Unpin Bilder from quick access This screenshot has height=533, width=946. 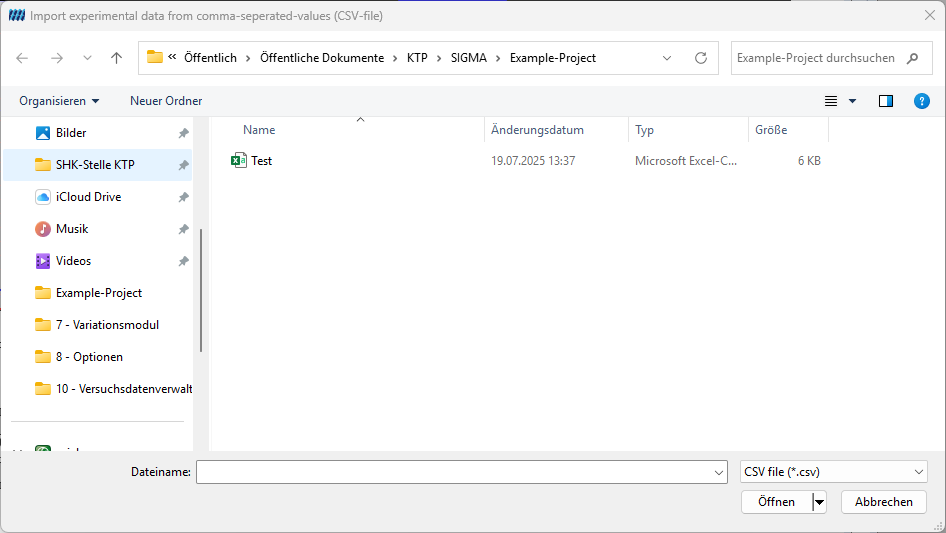pyautogui.click(x=183, y=133)
